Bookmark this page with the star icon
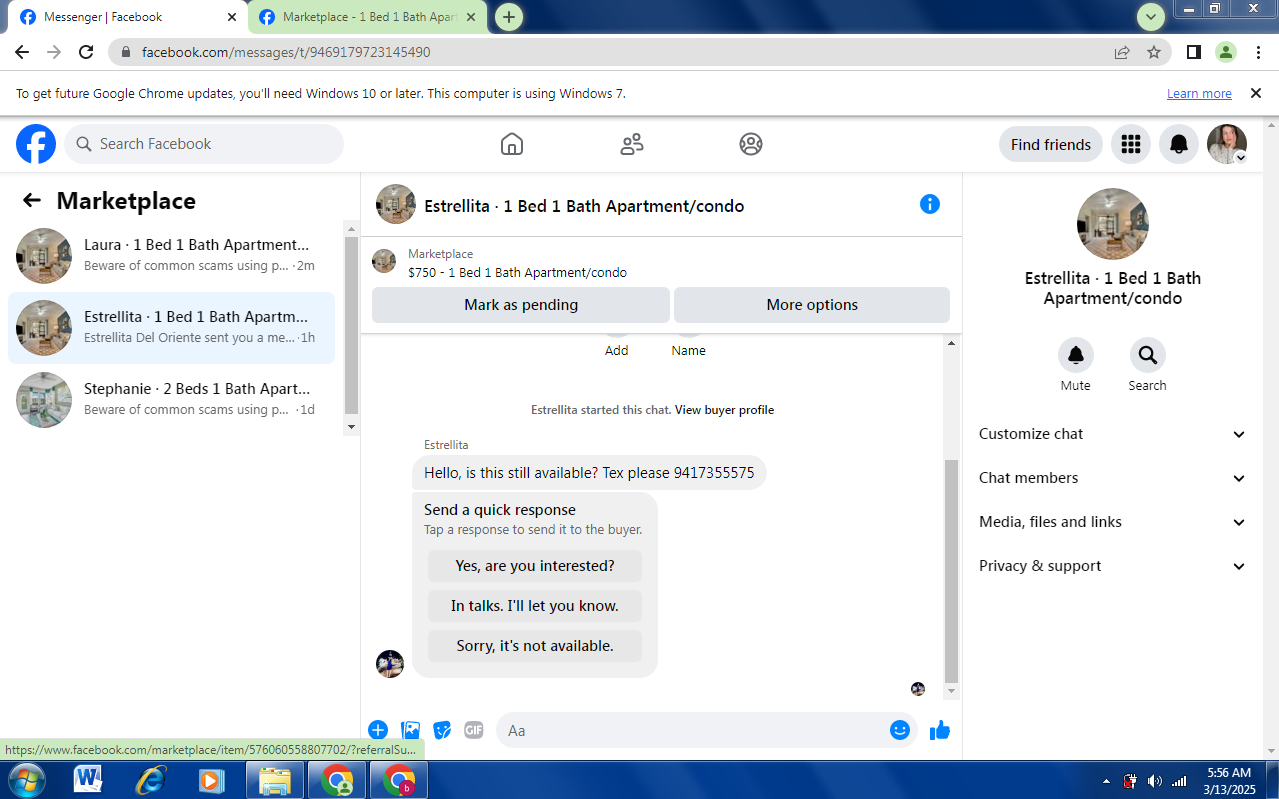The height and width of the screenshot is (799, 1279). point(1154,52)
